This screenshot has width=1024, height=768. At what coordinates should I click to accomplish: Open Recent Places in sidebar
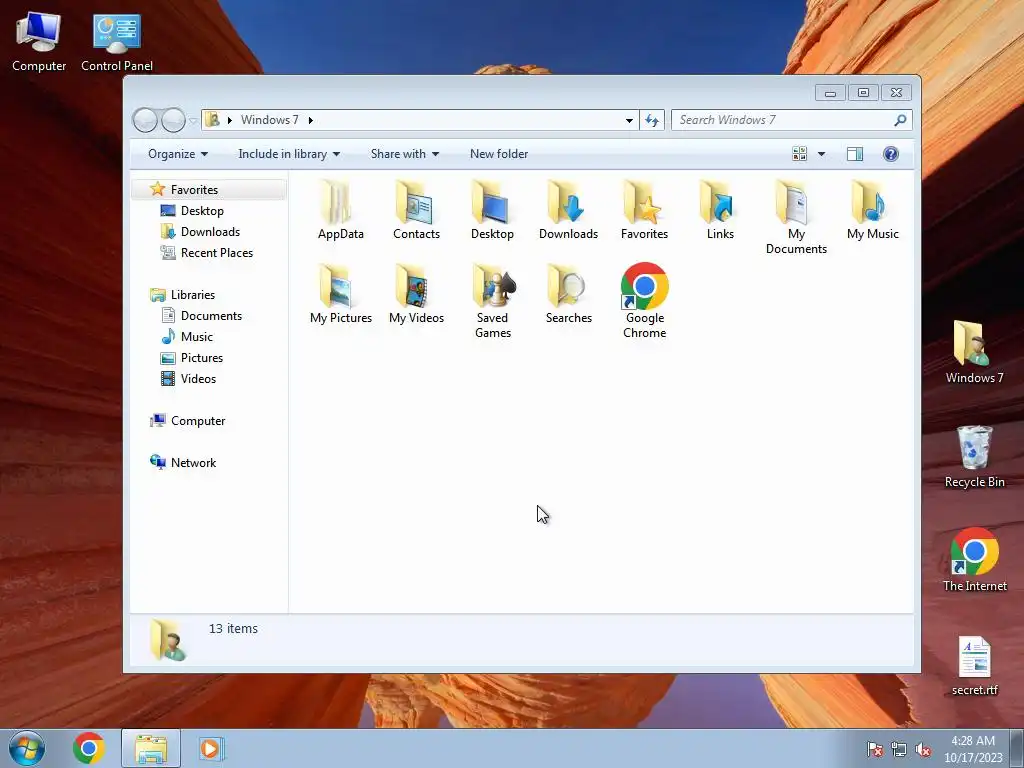tap(217, 253)
